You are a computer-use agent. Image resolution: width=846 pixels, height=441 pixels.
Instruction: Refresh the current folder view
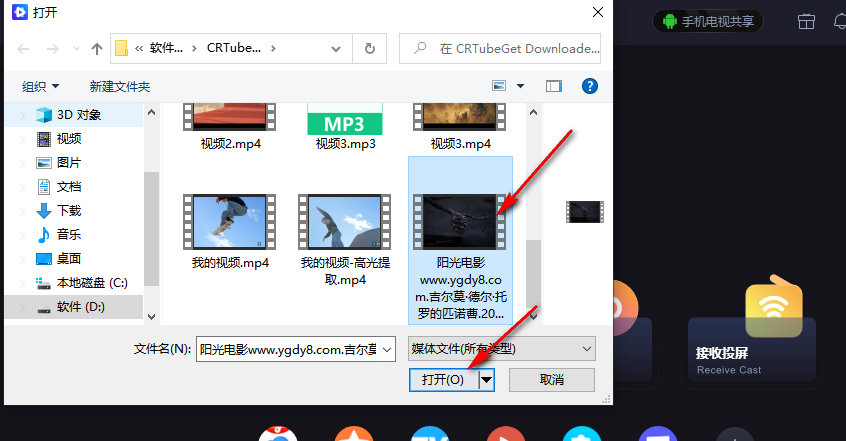(370, 49)
